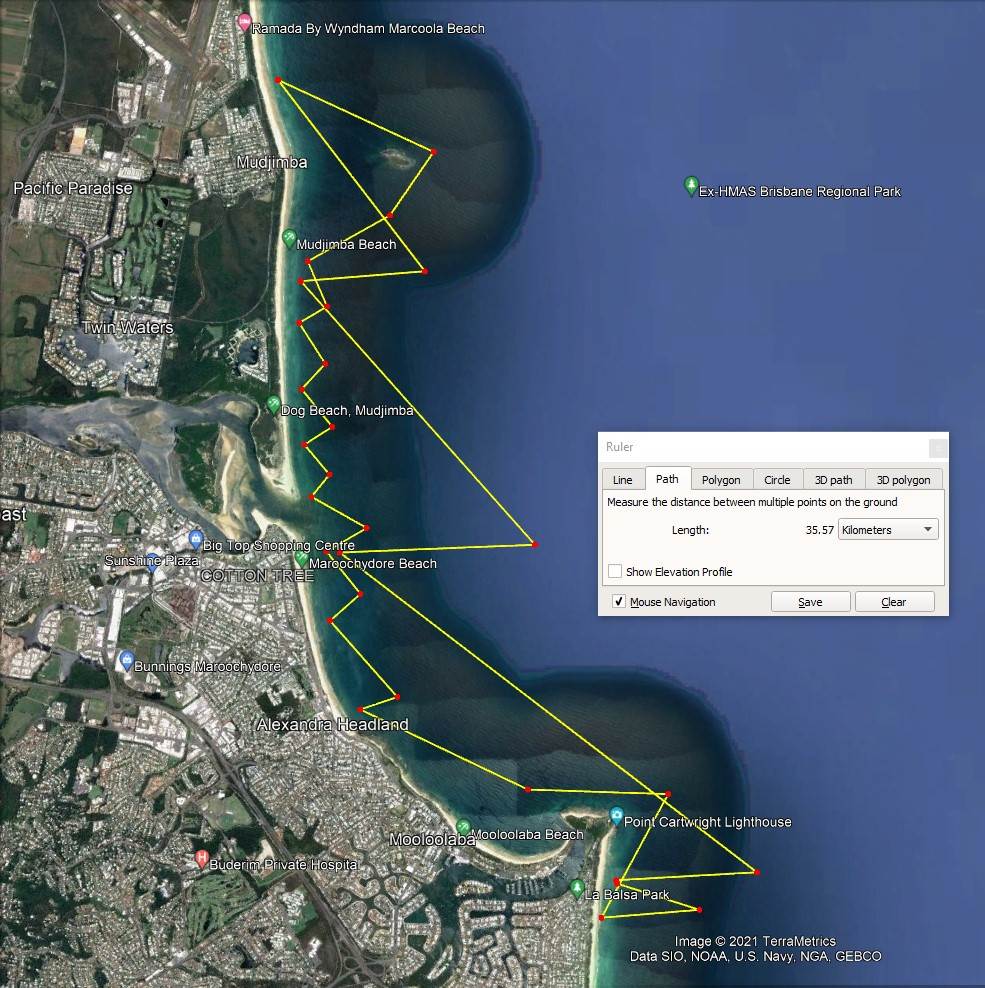Click the Mooloolaba Beach marker icon
This screenshot has height=988, width=985.
click(x=463, y=828)
